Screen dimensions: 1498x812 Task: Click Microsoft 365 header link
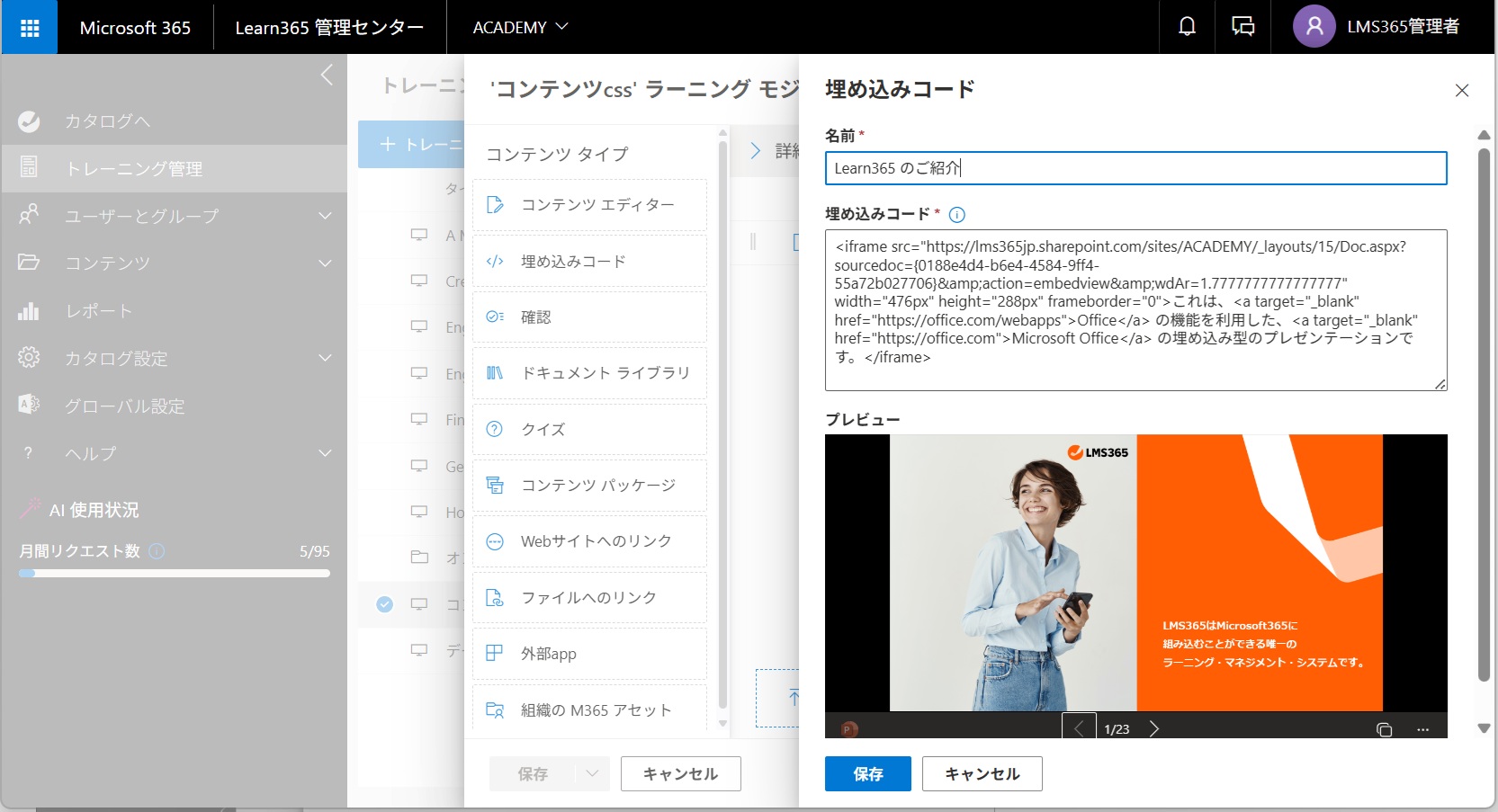coord(135,28)
